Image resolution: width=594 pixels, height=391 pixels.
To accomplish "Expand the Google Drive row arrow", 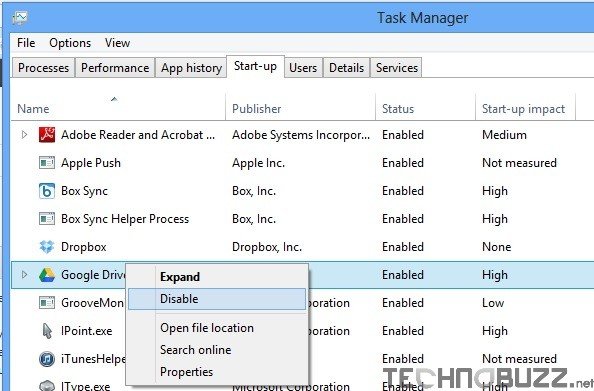I will (24, 275).
